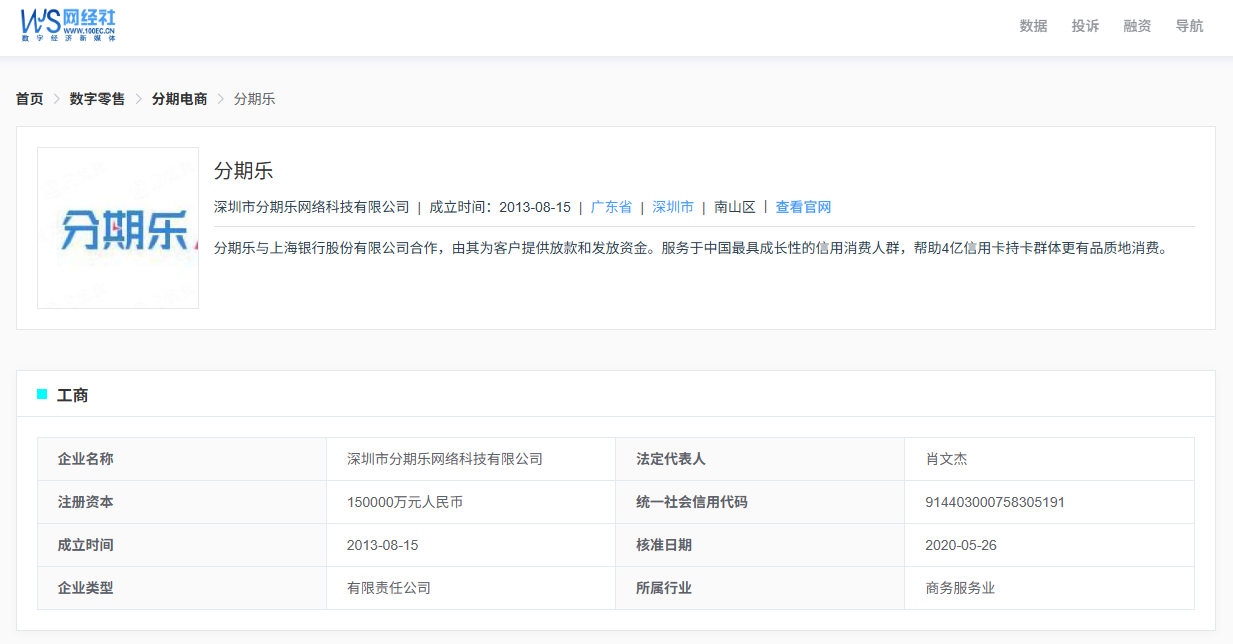Screen dimensions: 1233x644
Task: Select table cell 深圳市分期乐网络科技有限公司
Action: [471, 459]
